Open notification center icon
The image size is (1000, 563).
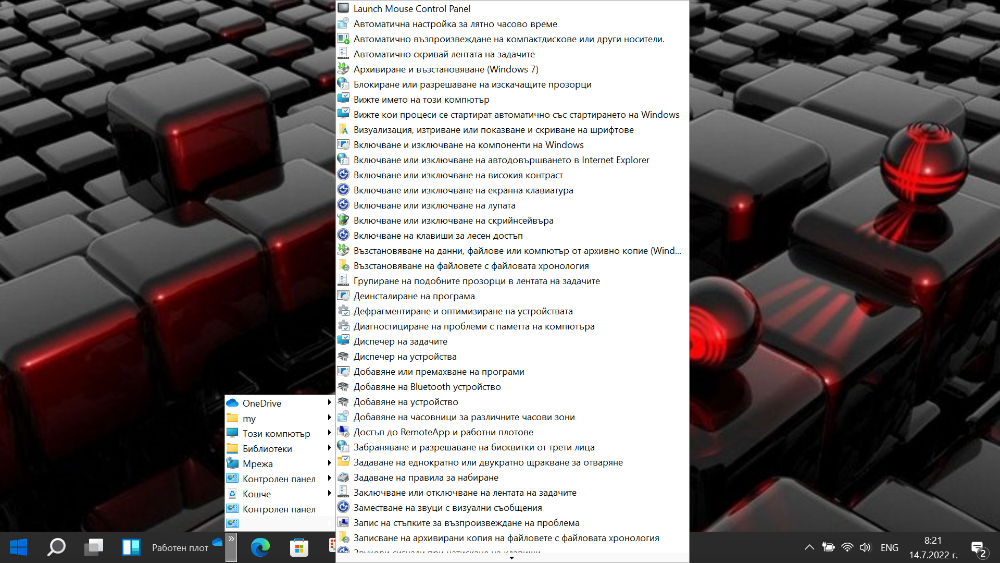(x=979, y=548)
